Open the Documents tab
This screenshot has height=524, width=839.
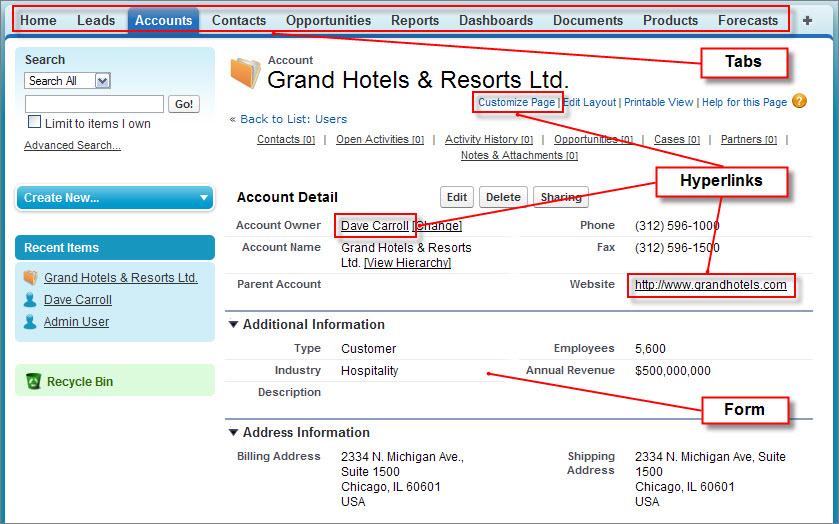[588, 20]
